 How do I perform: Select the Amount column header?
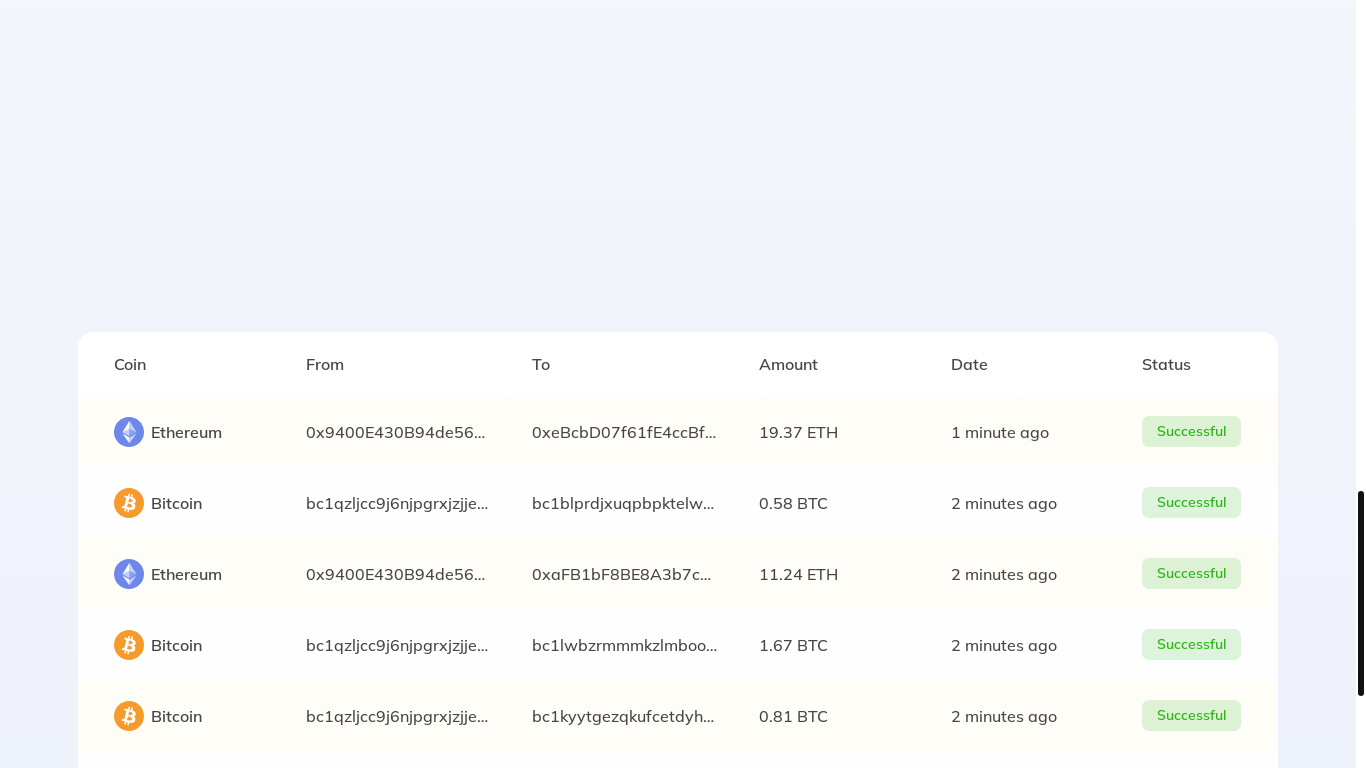tap(788, 365)
